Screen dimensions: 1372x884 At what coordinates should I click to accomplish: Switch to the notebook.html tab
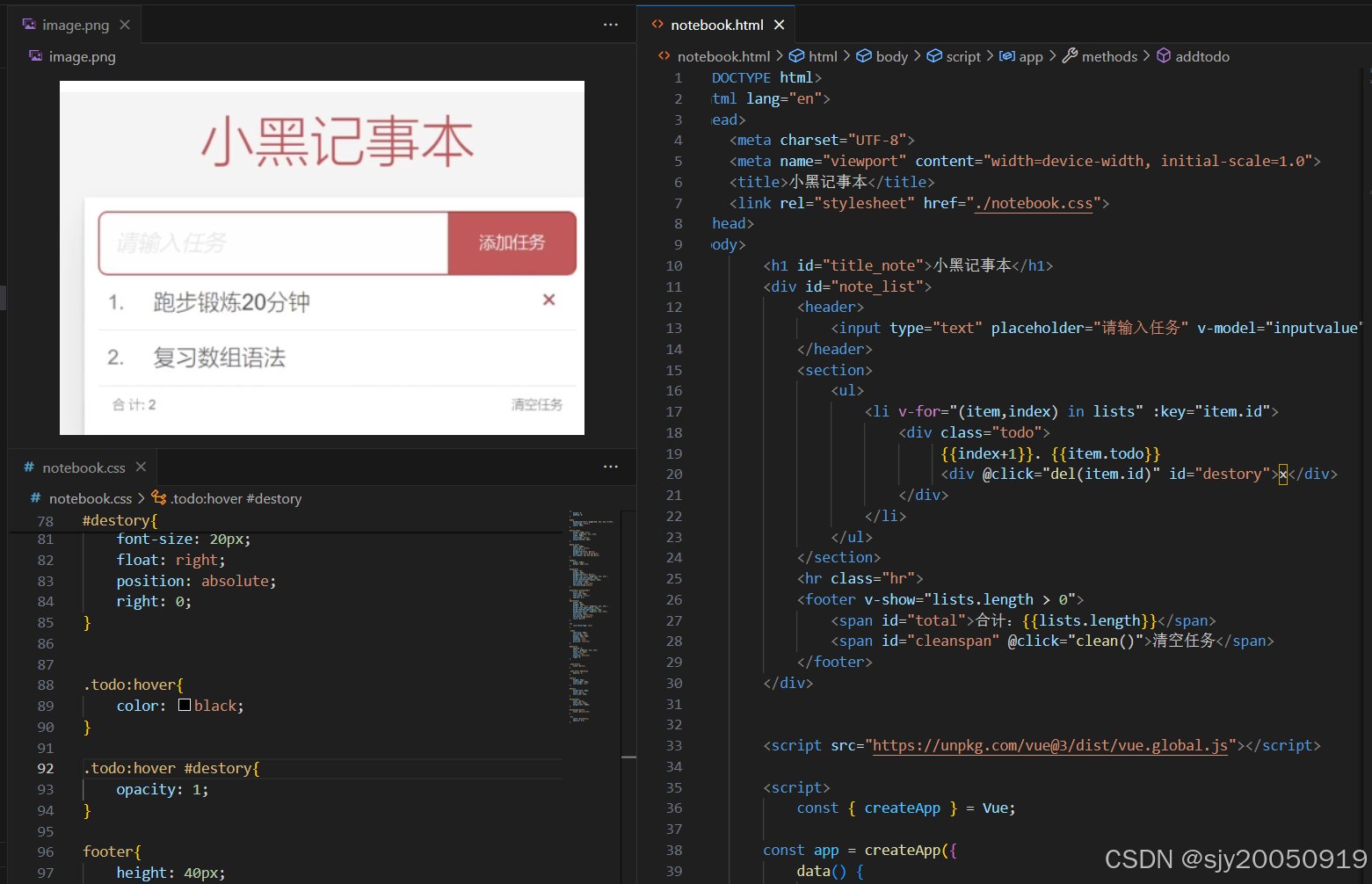click(x=717, y=25)
